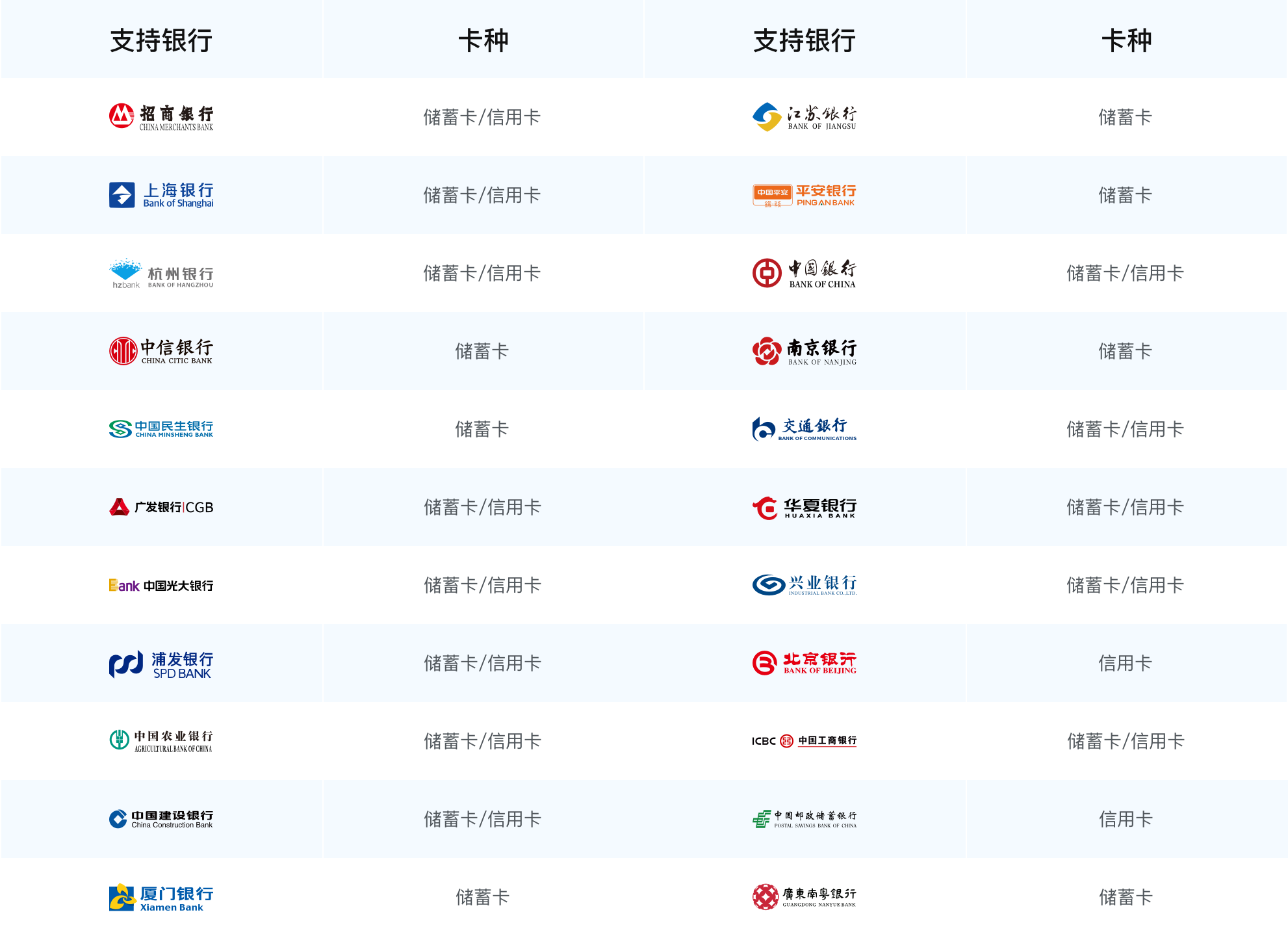Click the Bank of Communications logo
This screenshot has height=936, width=1288.
[x=805, y=429]
